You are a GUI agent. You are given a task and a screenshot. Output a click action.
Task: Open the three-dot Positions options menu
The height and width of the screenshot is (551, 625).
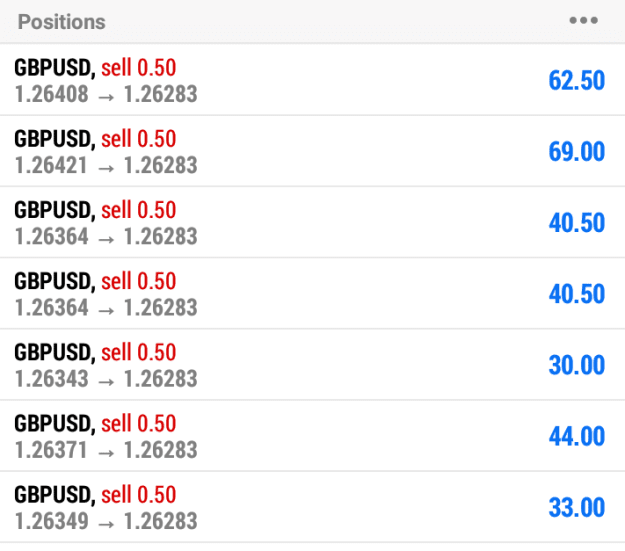point(583,20)
